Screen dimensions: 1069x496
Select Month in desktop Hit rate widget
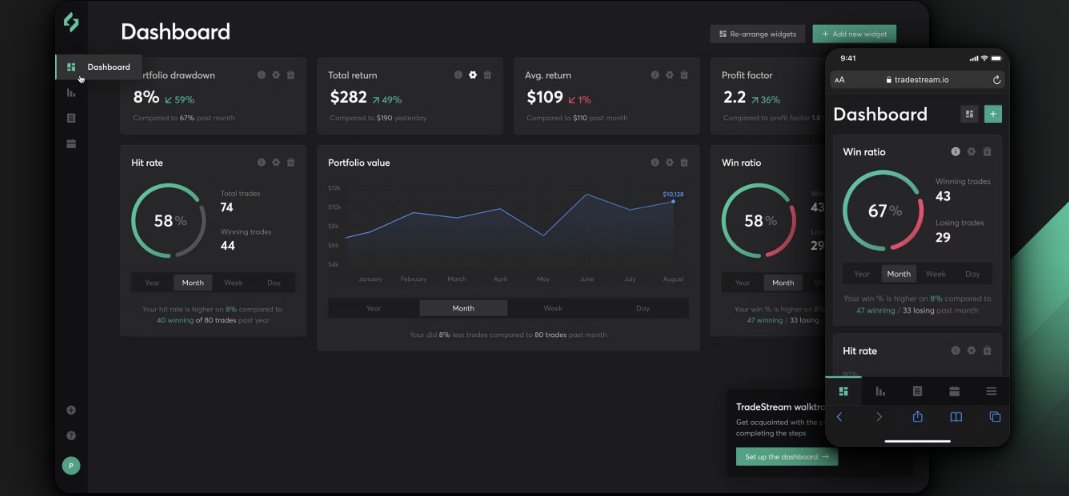193,283
